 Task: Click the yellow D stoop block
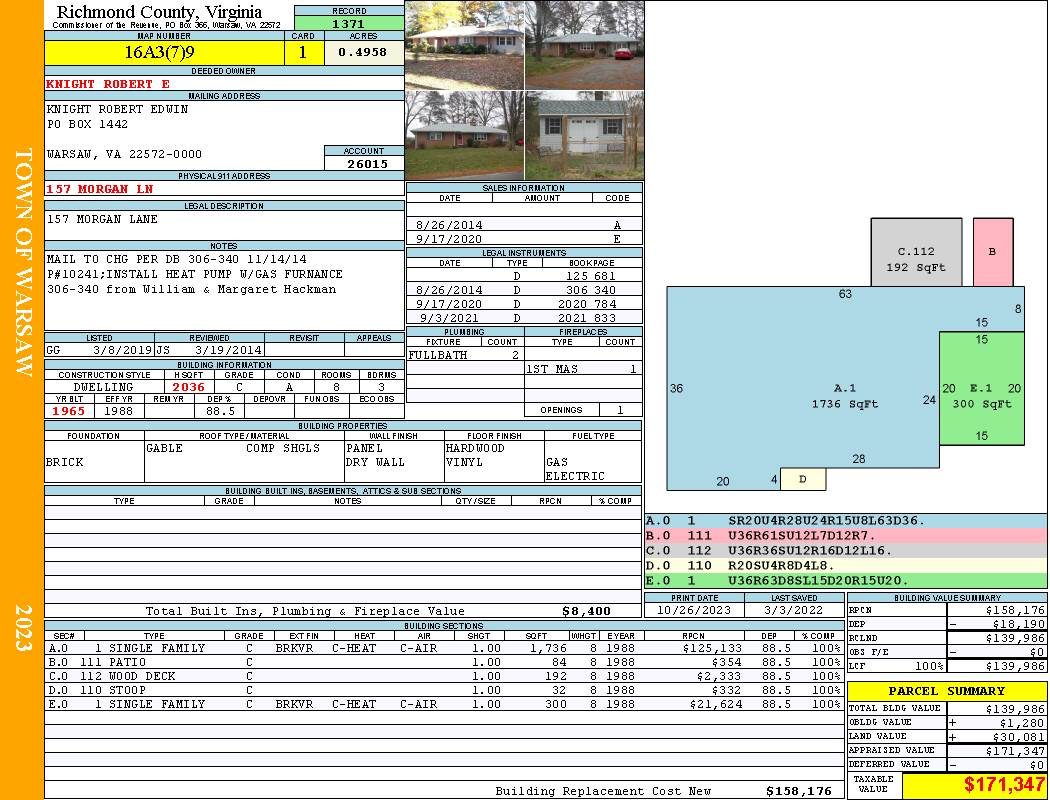[x=802, y=480]
